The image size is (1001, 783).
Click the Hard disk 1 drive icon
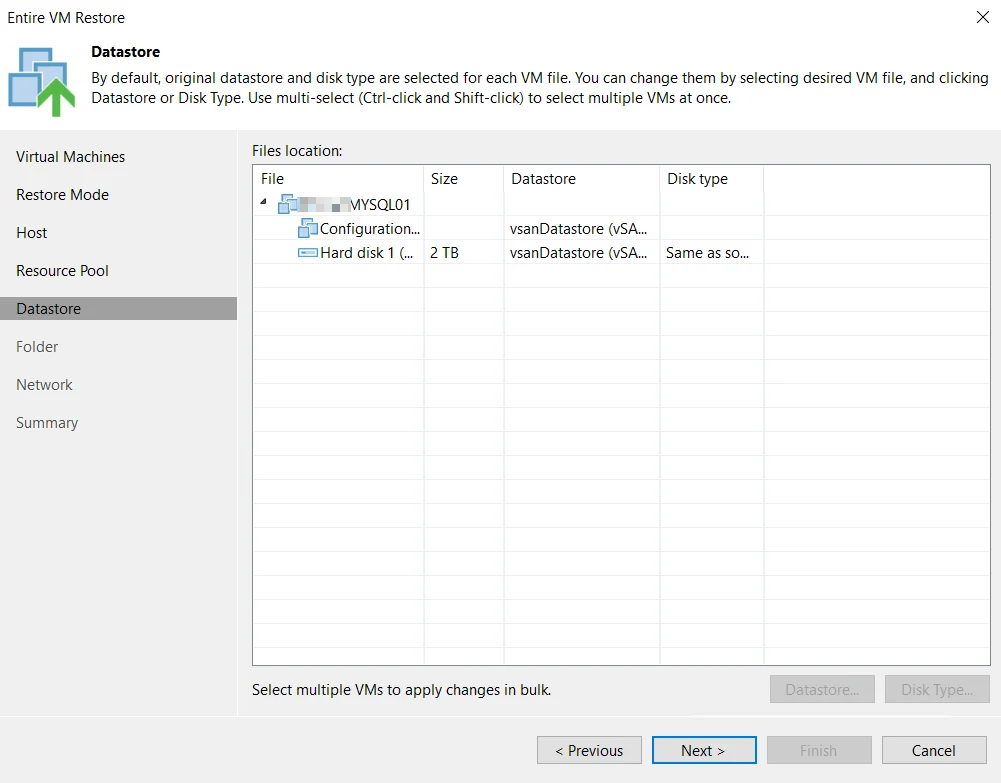pyautogui.click(x=308, y=253)
